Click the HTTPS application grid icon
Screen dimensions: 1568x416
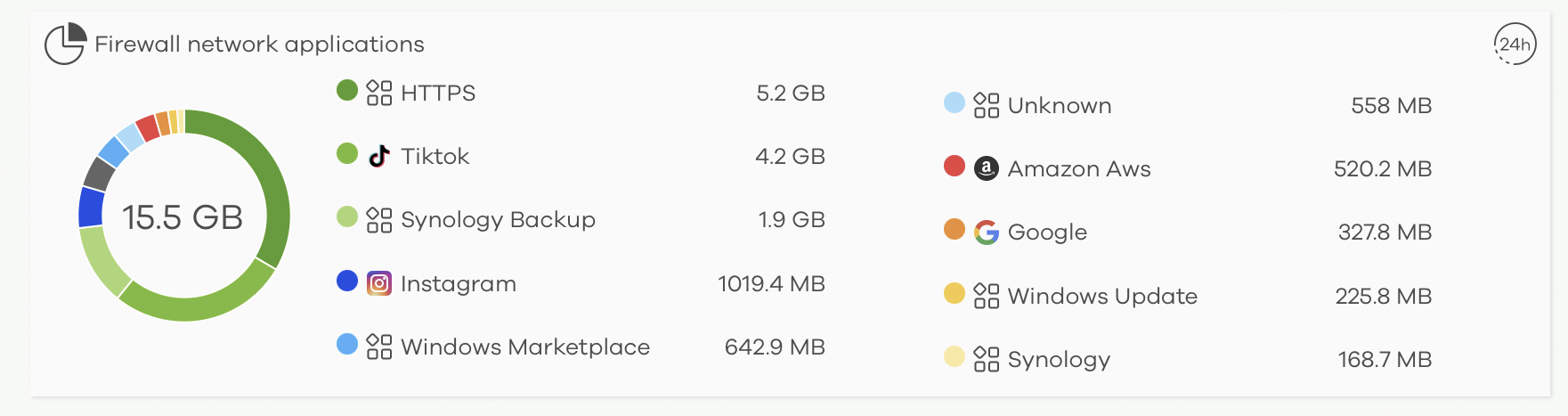tap(379, 93)
